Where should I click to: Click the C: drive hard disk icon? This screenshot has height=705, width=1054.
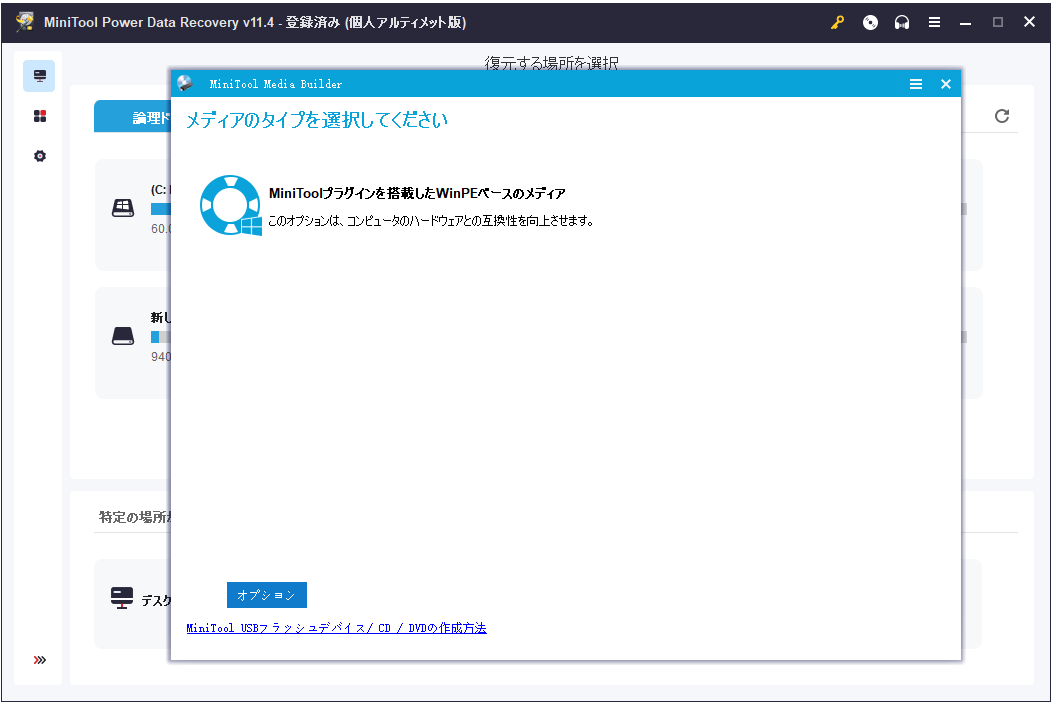[x=122, y=207]
